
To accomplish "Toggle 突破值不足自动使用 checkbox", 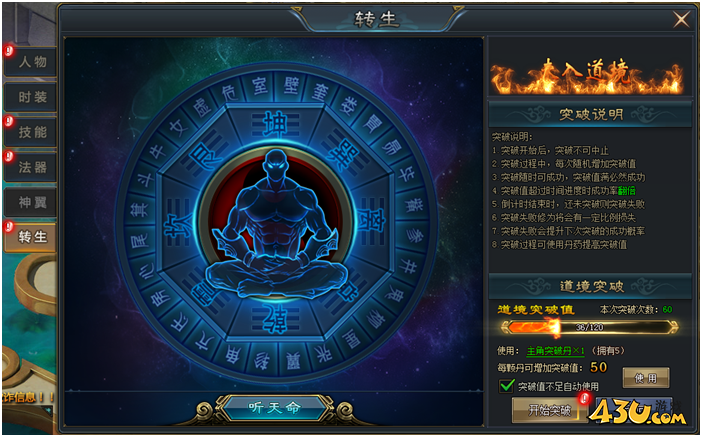I will [x=506, y=386].
